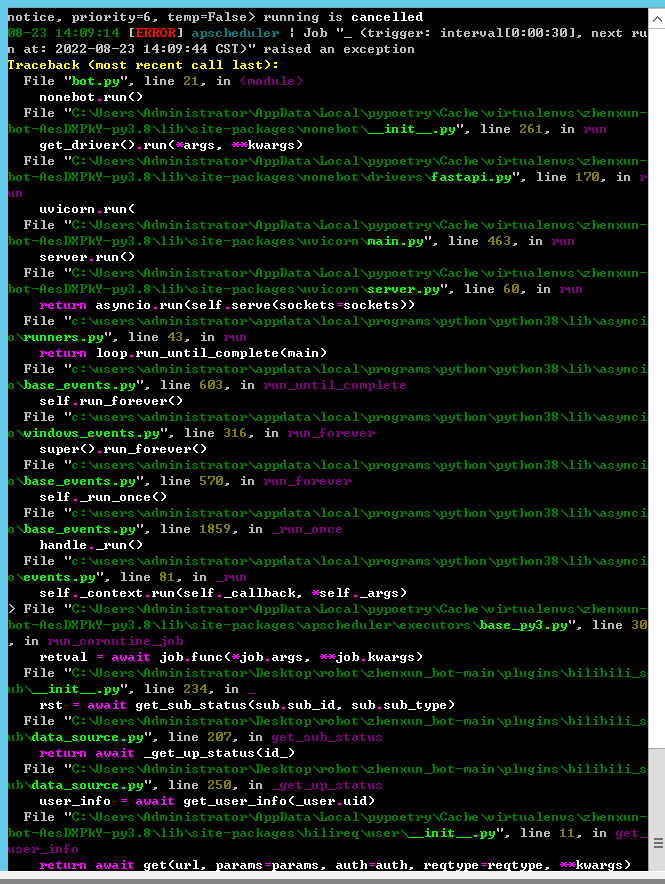
Task: Click the purple <module> label
Action: click(x=271, y=81)
